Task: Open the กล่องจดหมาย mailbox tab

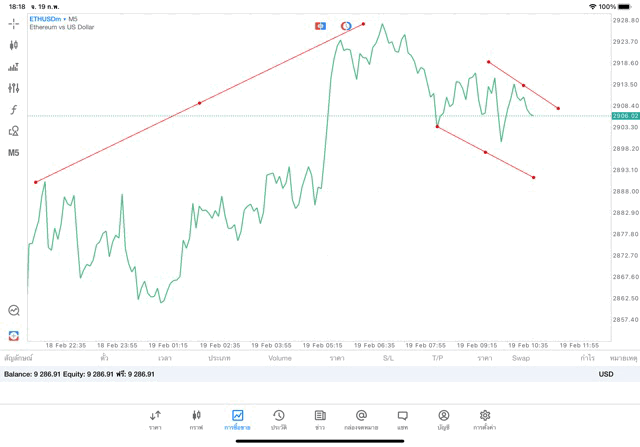Action: click(361, 419)
